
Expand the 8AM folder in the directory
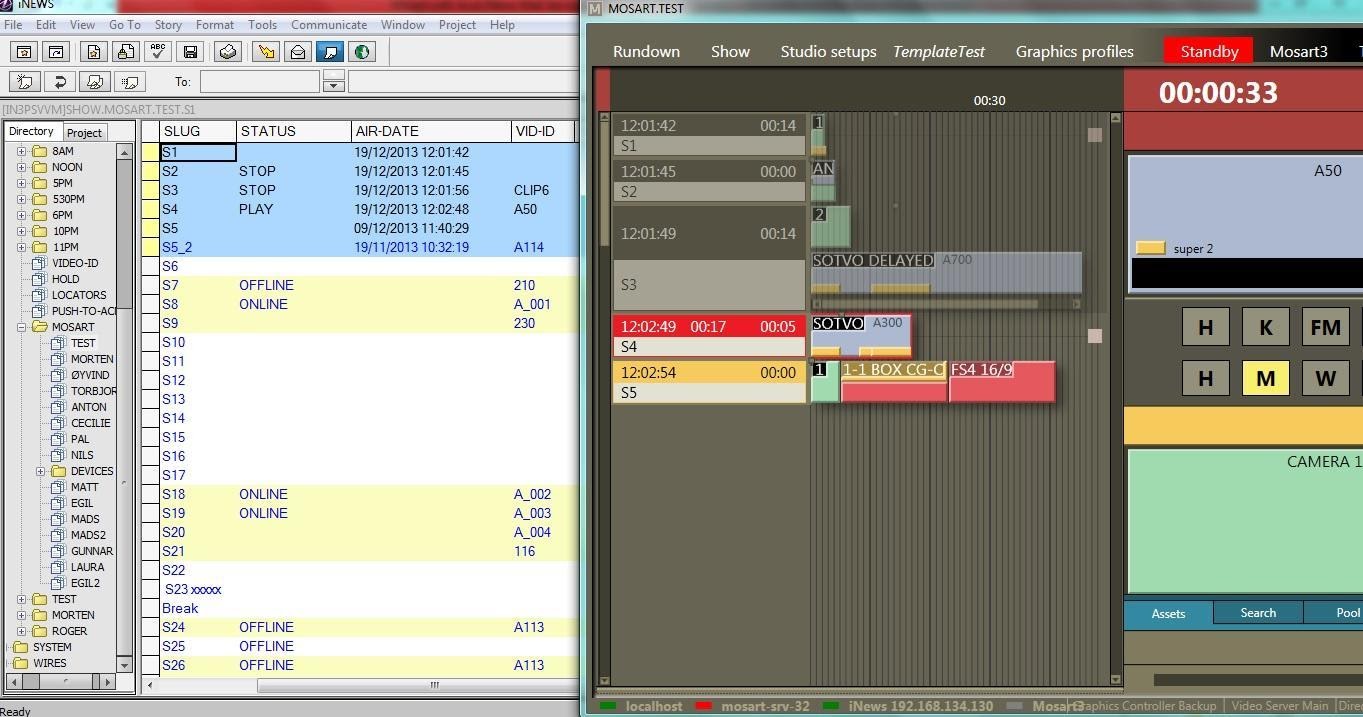(21, 151)
